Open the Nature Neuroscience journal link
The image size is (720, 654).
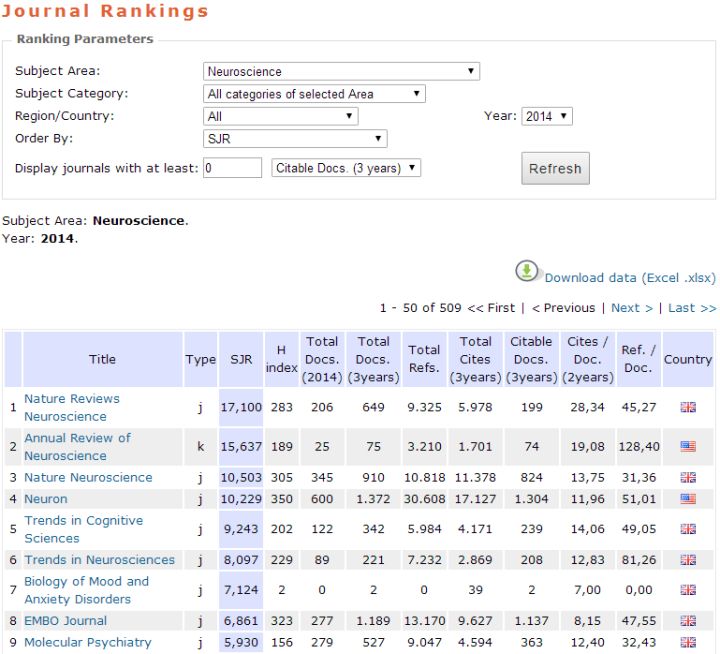(88, 478)
